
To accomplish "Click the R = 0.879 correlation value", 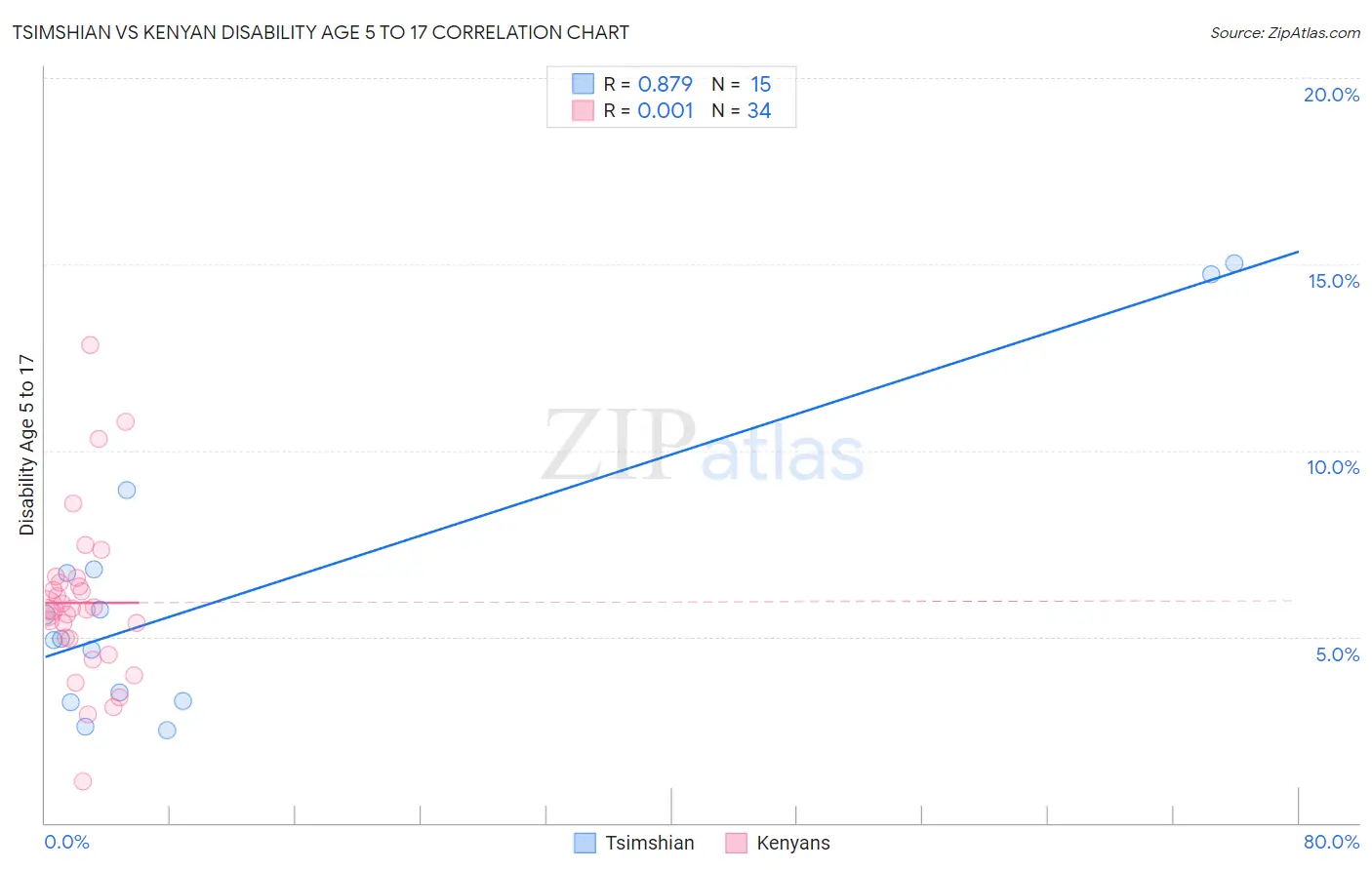I will point(648,84).
